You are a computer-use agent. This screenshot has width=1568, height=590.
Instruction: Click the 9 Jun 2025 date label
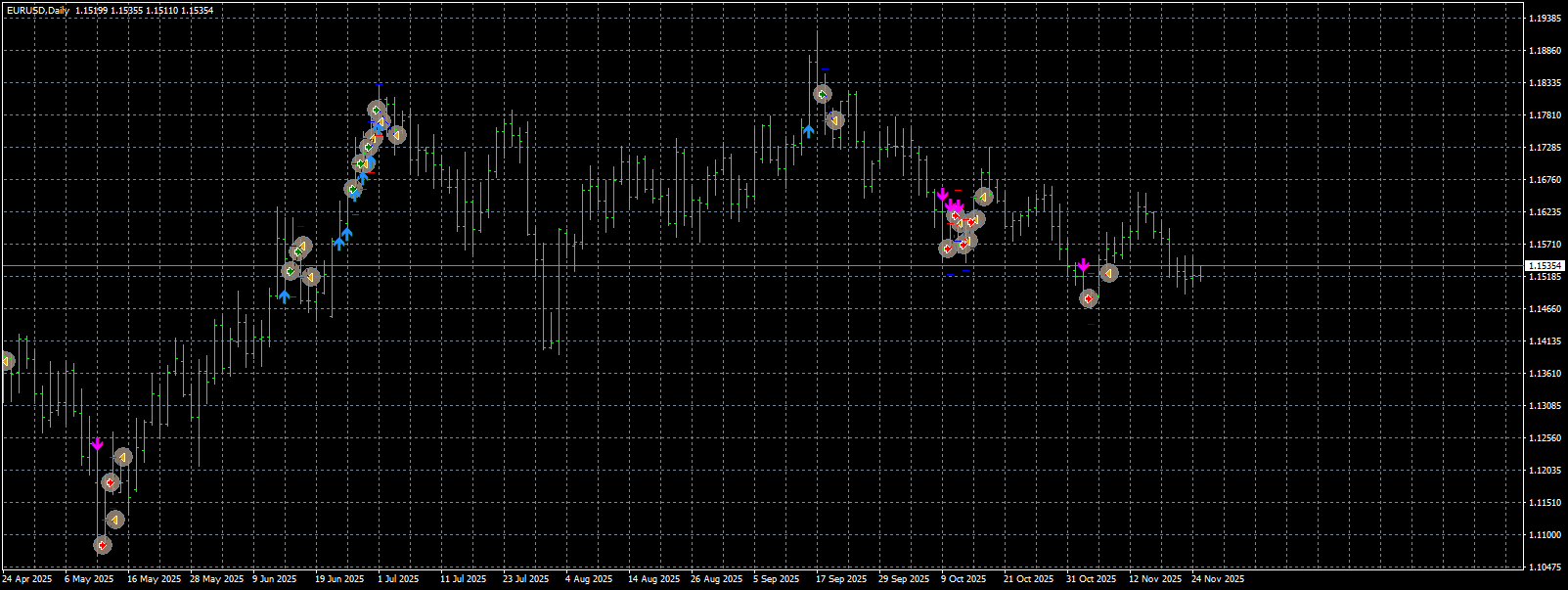(x=275, y=579)
